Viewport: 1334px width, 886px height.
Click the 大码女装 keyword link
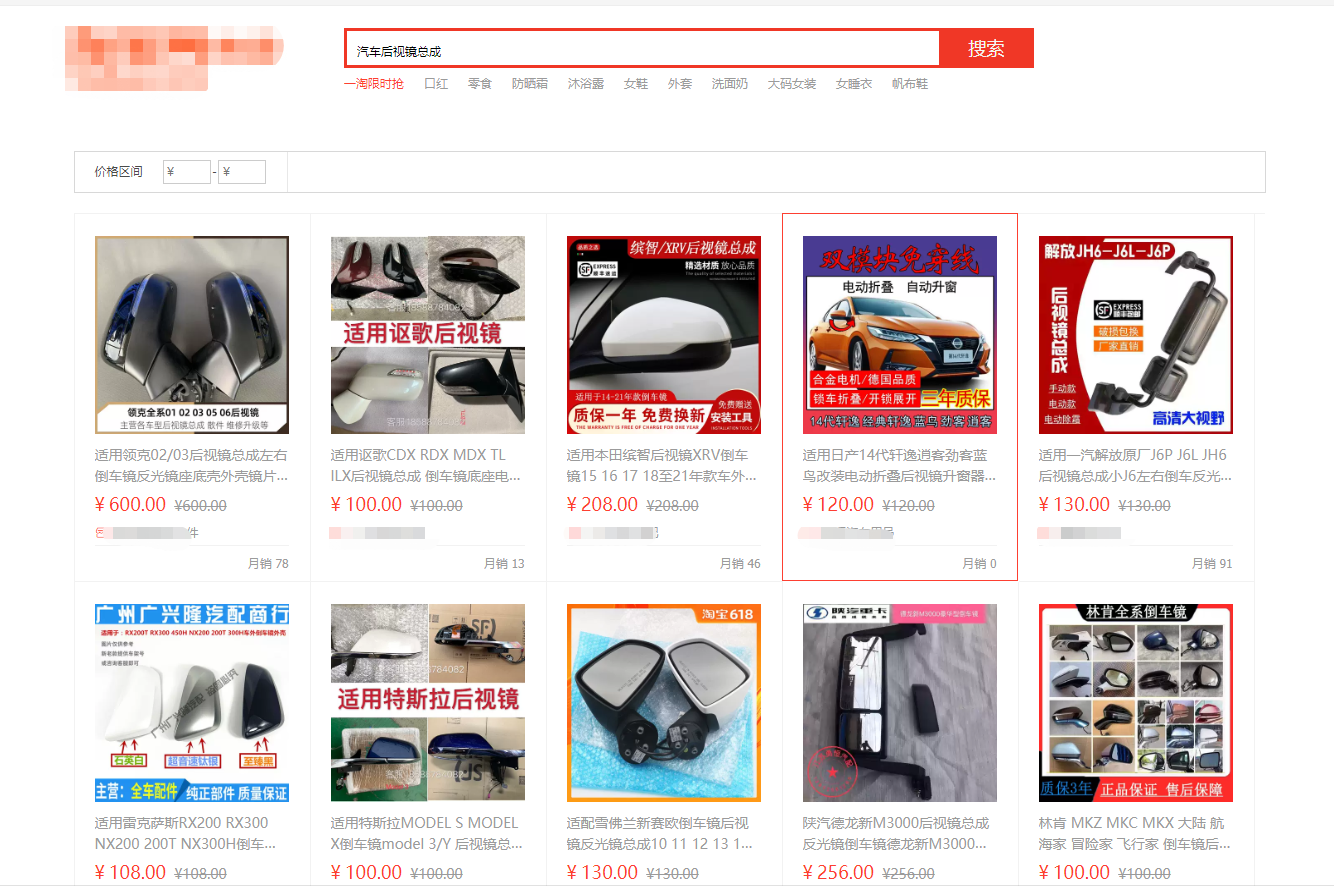point(792,84)
